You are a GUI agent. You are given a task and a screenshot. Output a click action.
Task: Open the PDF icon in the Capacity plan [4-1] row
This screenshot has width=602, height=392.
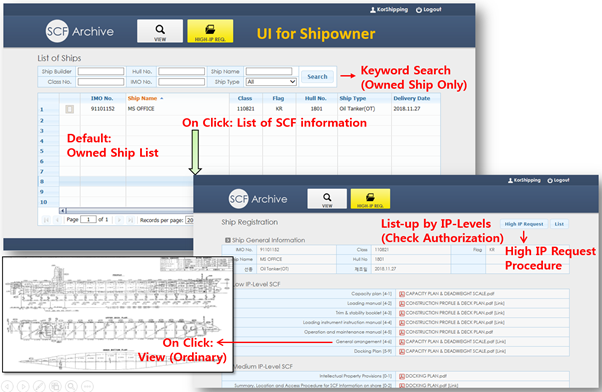pos(402,294)
